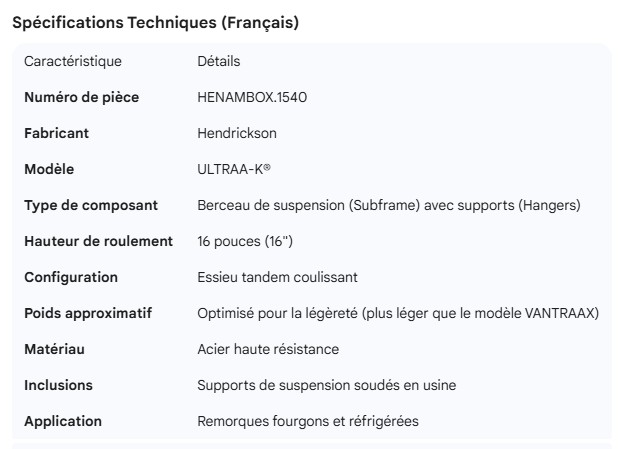
Task: Click the part number HENAMBOX.1540
Action: (251, 97)
